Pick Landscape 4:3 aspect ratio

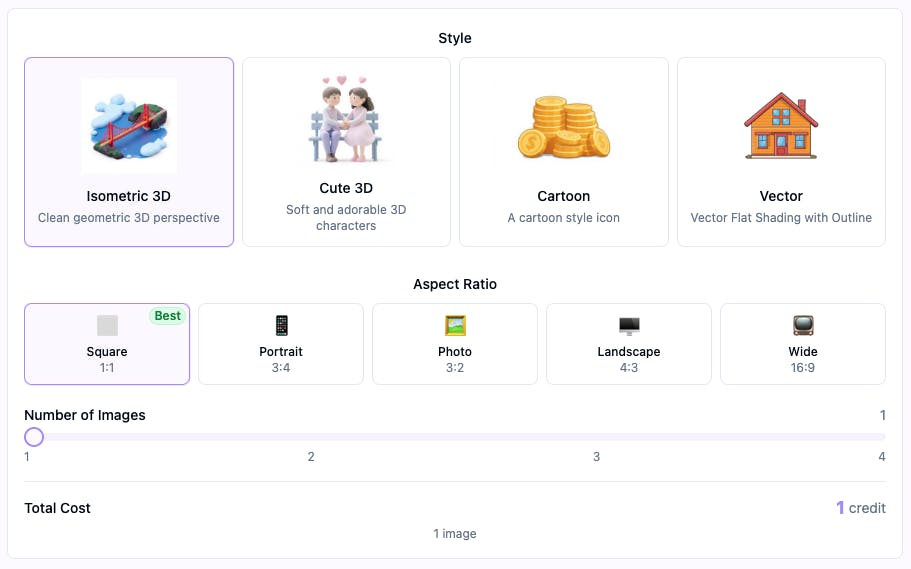[629, 343]
